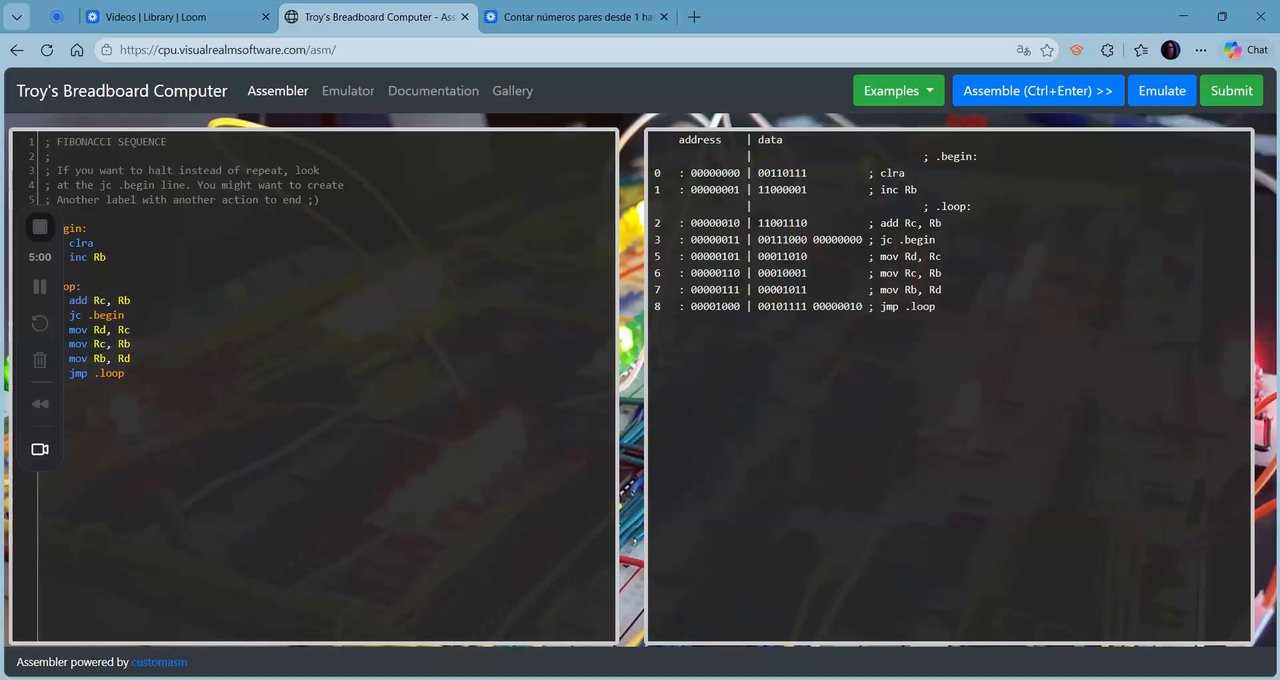Open the Extensions puzzle icon

click(1107, 50)
